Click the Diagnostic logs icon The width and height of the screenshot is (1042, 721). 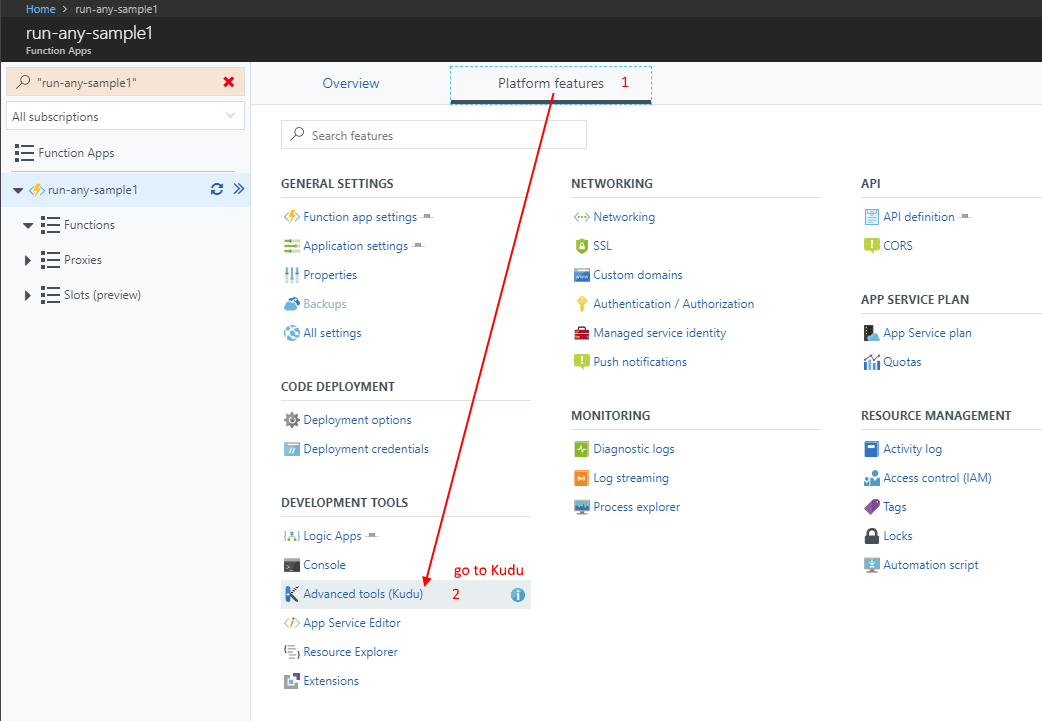coord(581,449)
